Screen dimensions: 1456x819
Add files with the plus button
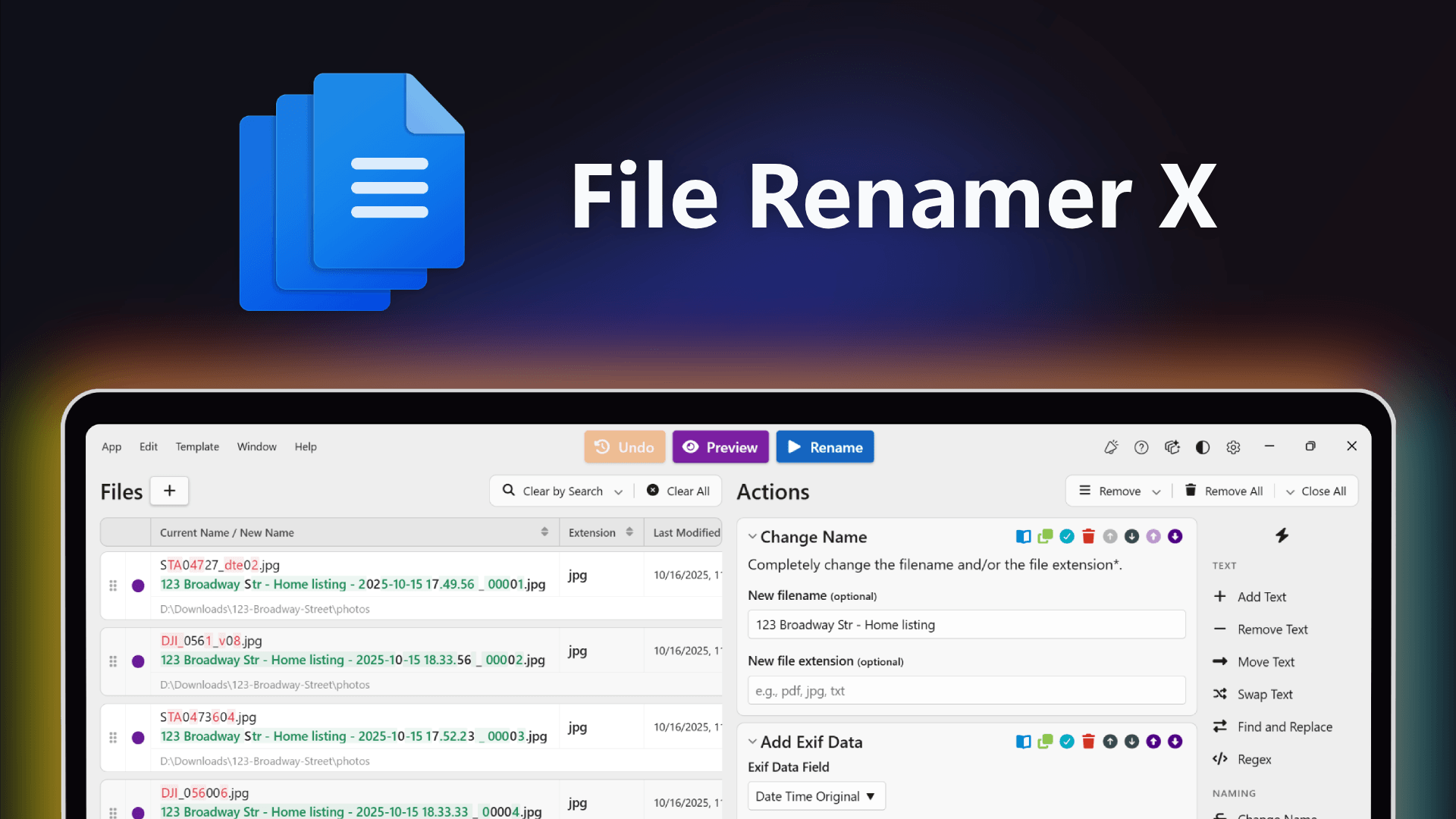coord(170,491)
